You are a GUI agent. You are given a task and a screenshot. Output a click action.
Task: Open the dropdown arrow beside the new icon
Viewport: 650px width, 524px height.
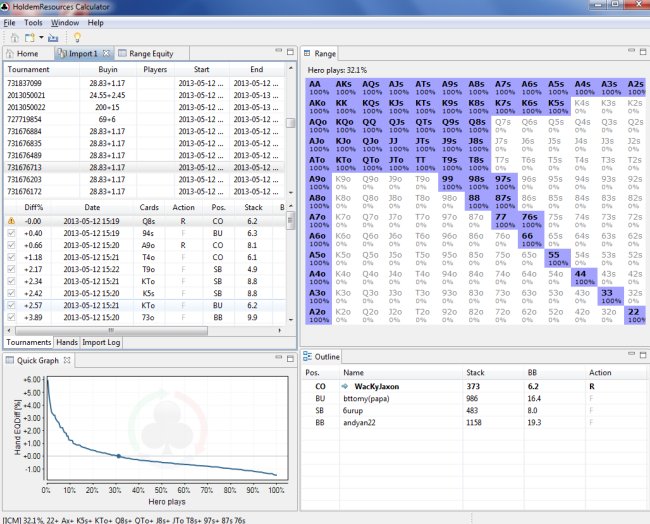tap(41, 38)
